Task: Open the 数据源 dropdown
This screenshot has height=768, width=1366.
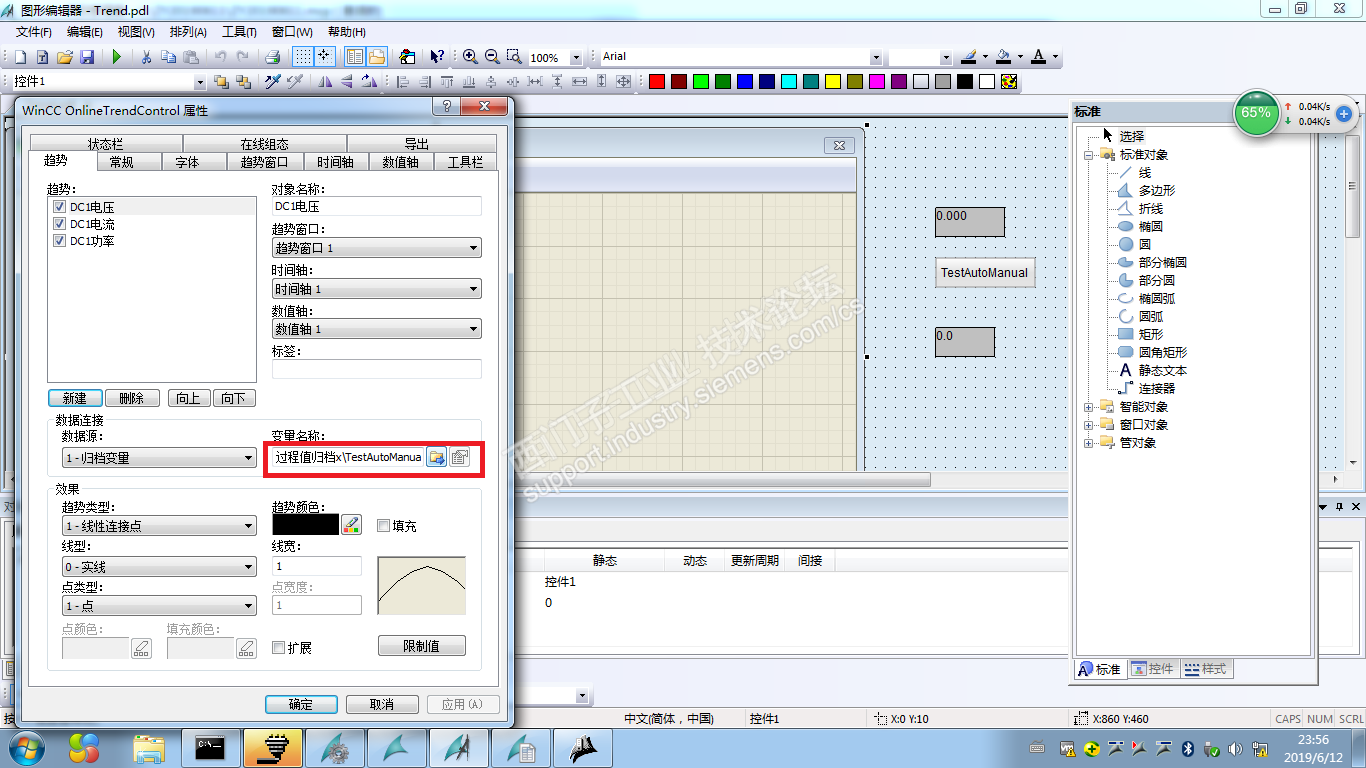Action: point(159,458)
